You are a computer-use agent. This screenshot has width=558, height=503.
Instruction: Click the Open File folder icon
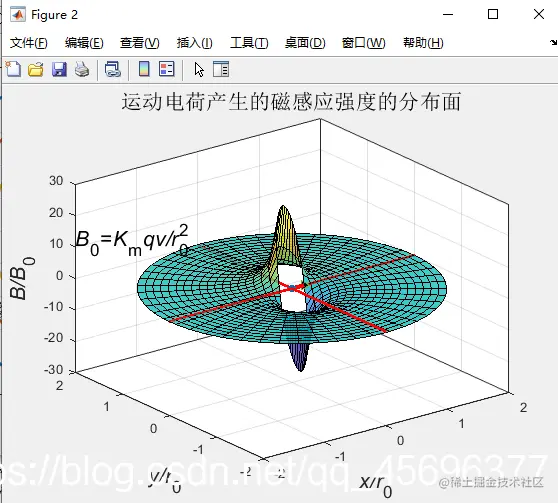(36, 69)
